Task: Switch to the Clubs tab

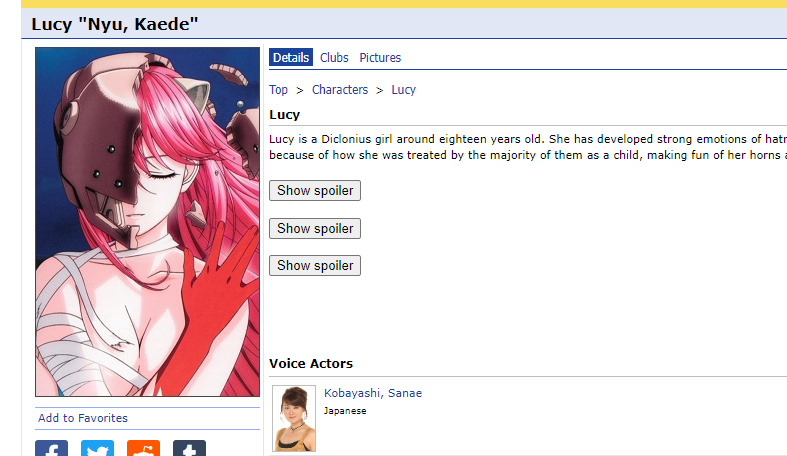Action: coord(334,58)
